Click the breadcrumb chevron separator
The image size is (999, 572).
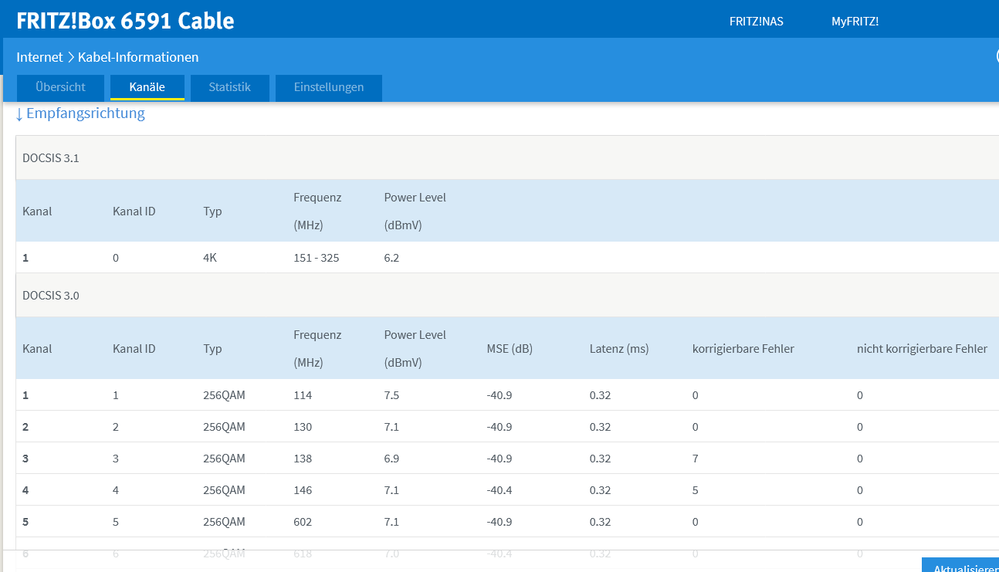71,57
